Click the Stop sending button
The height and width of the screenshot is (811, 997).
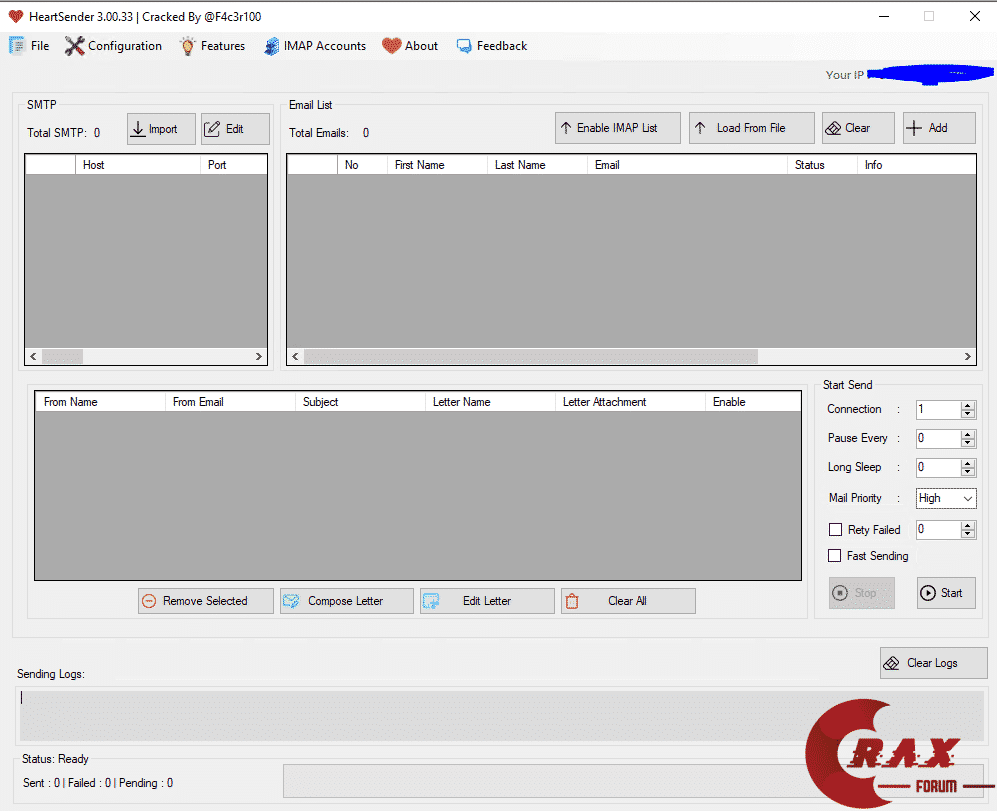point(862,593)
